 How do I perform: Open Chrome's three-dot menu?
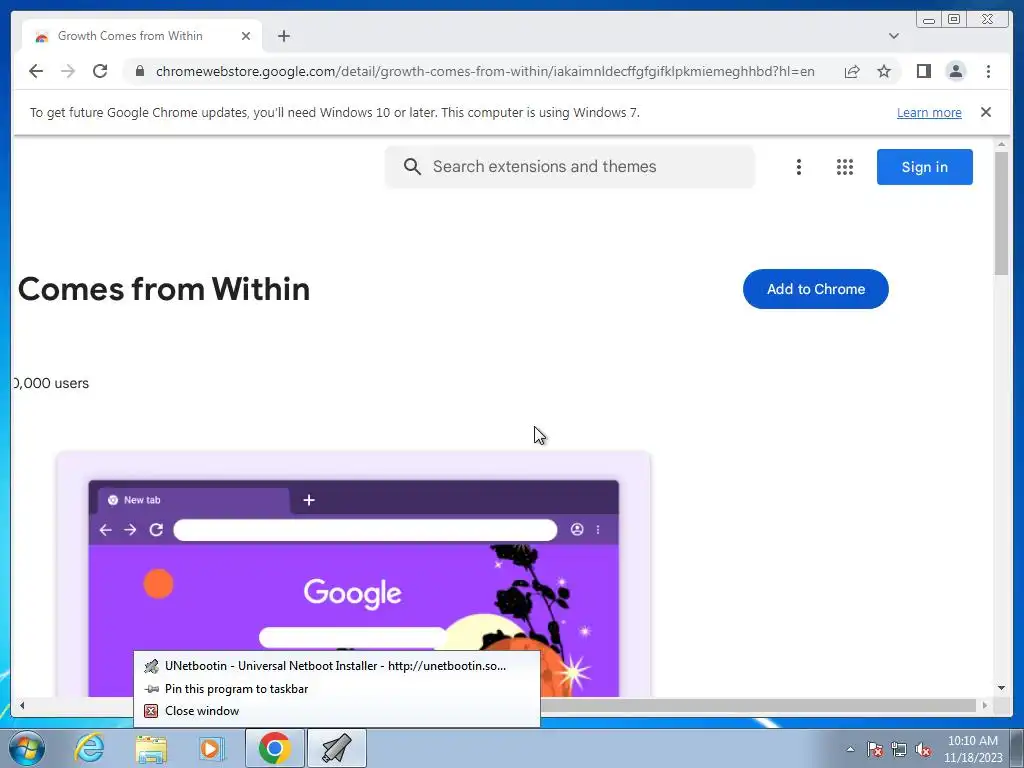988,71
